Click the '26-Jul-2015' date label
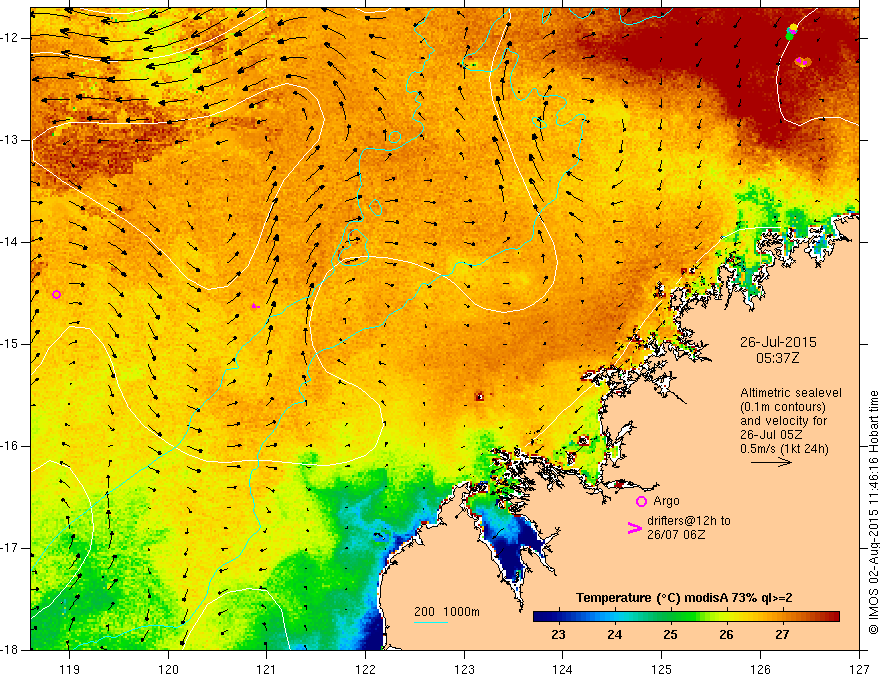 click(778, 342)
